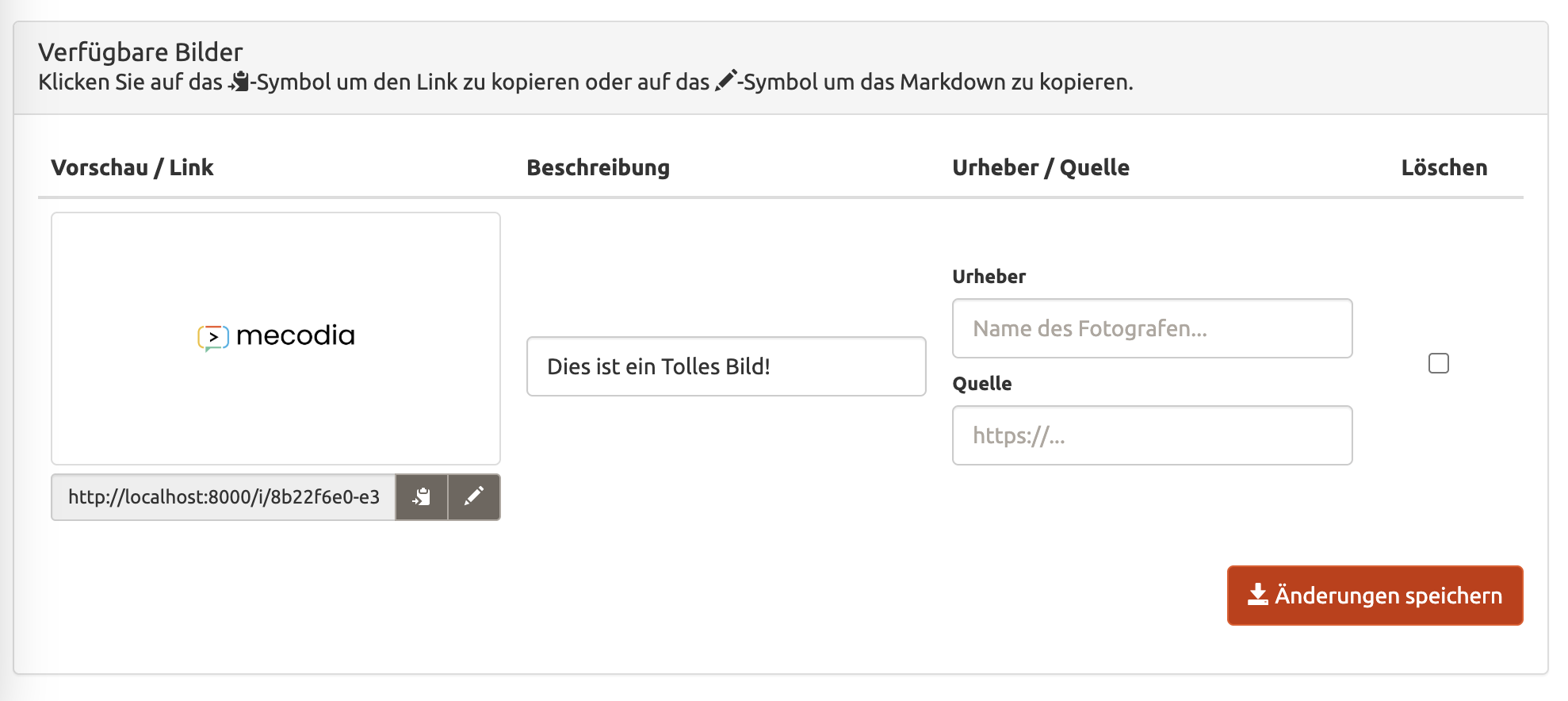1568x701 pixels.
Task: Click the mecodia speech-bubble logo icon
Action: (x=213, y=337)
